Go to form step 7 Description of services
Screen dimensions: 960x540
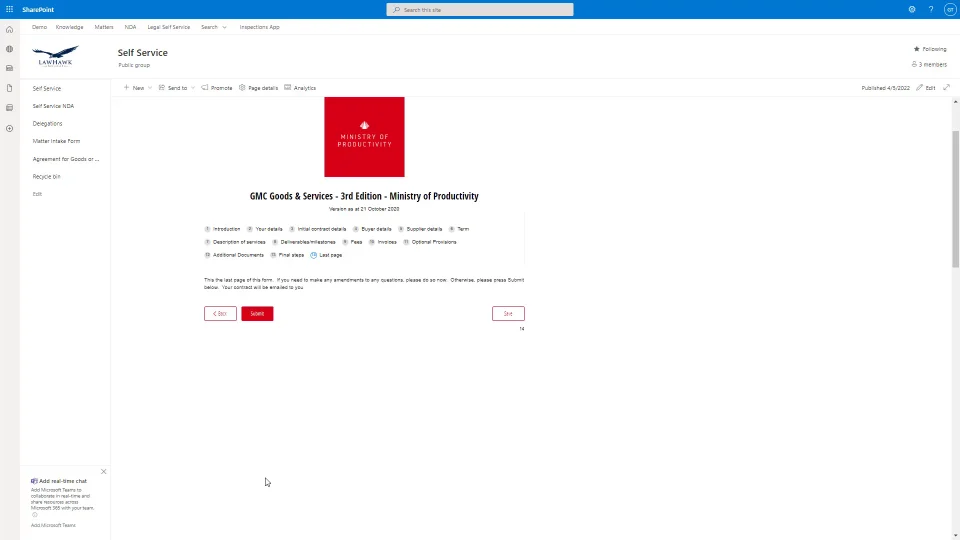coord(235,242)
